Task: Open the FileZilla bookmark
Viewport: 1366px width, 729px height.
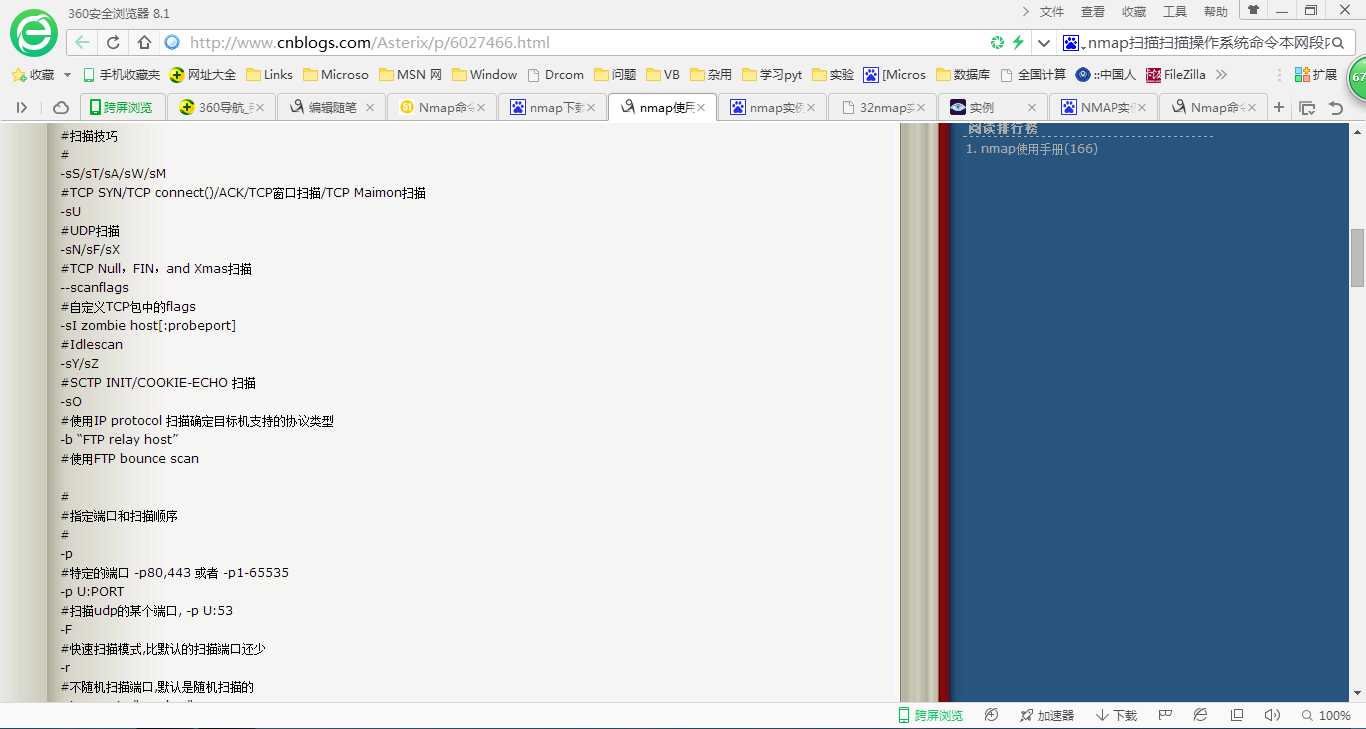Action: point(1176,75)
